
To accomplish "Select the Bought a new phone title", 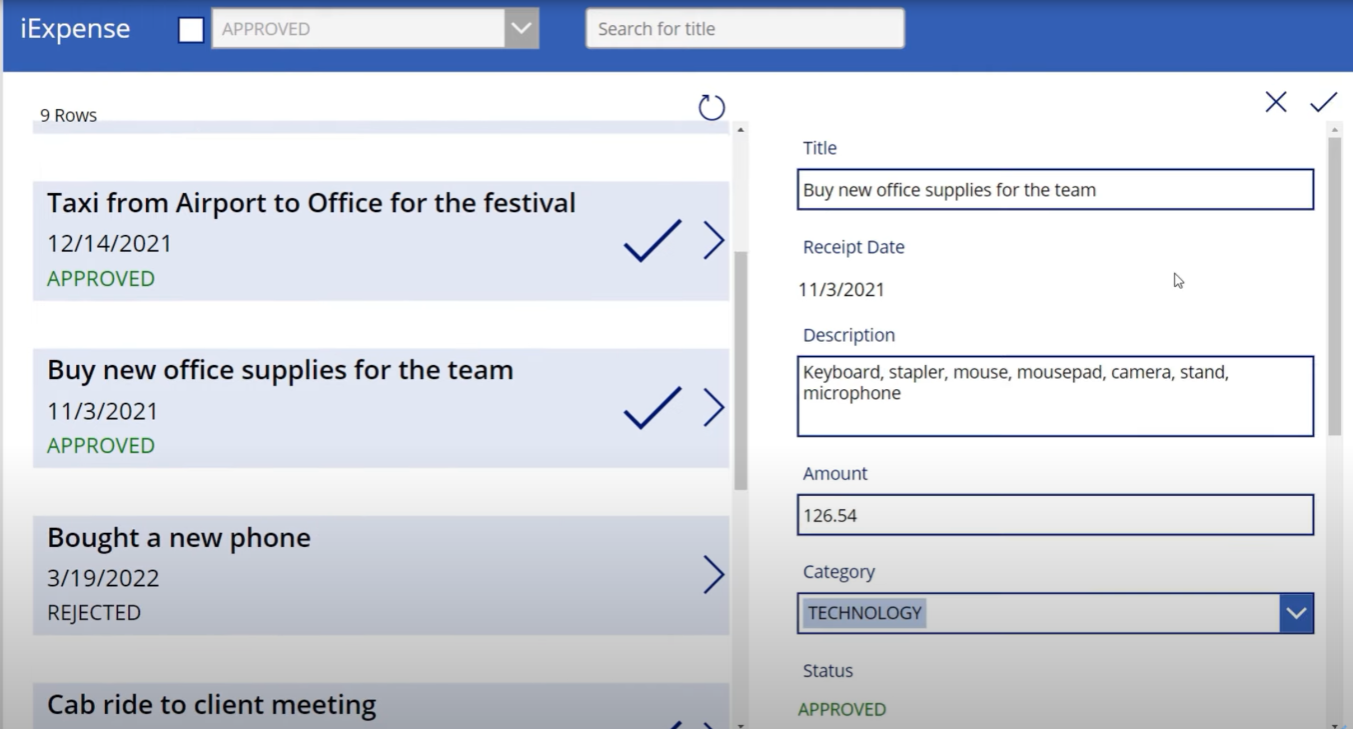I will tap(179, 538).
